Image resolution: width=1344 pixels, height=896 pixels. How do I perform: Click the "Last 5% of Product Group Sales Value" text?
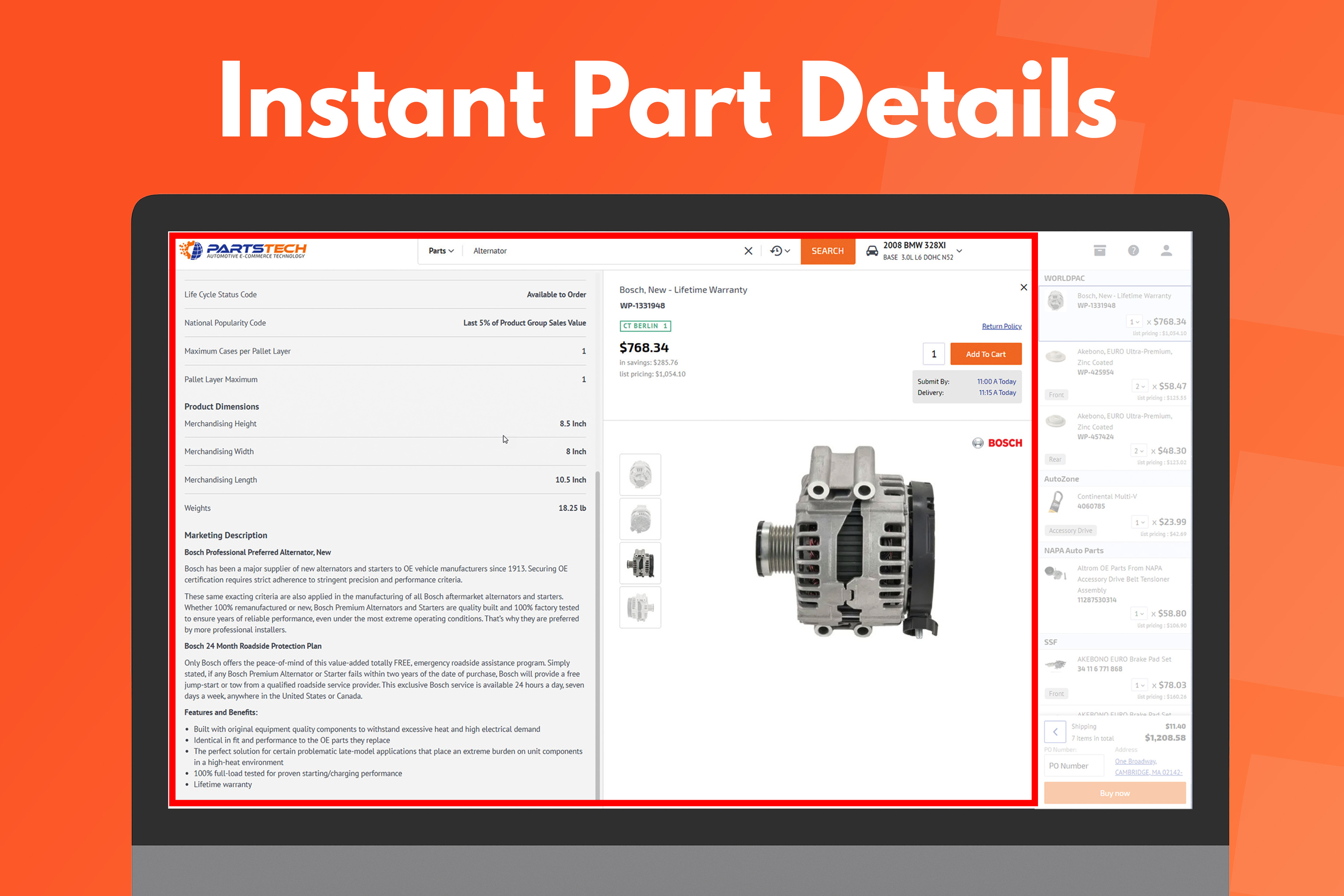(525, 323)
